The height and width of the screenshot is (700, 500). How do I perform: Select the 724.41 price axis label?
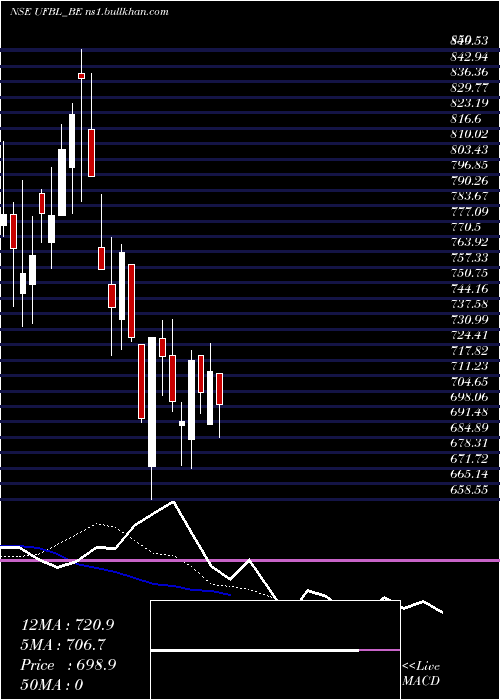point(469,335)
